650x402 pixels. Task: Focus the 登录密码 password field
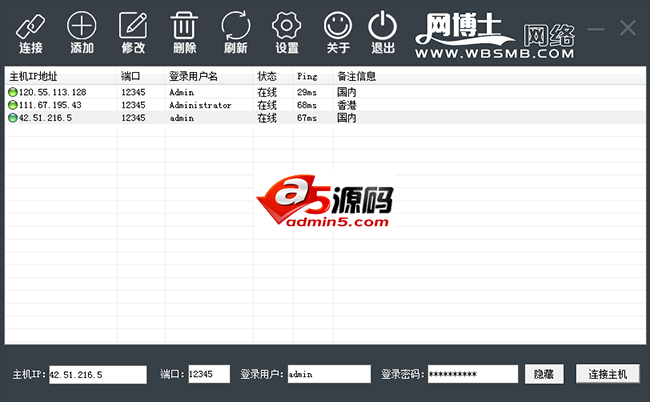click(473, 374)
